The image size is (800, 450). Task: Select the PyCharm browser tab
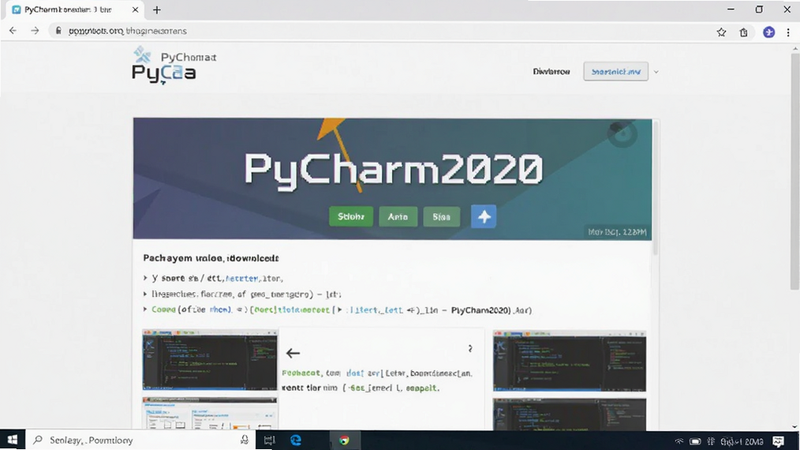pyautogui.click(x=74, y=10)
